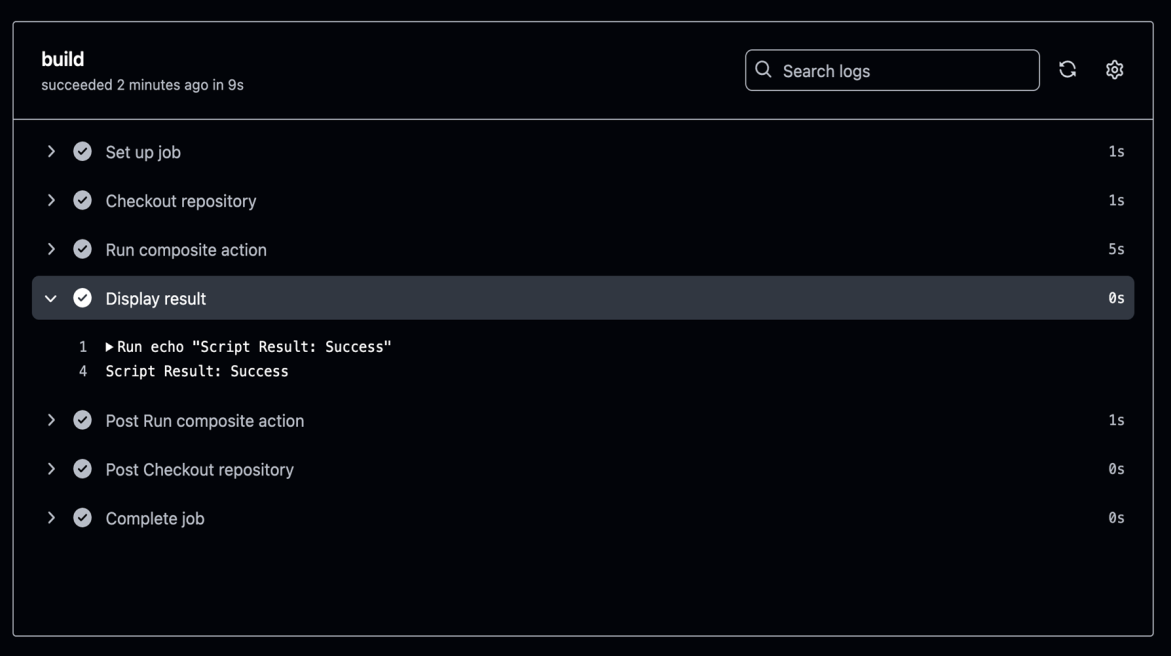
Task: Open the log settings gear icon
Action: tap(1114, 69)
